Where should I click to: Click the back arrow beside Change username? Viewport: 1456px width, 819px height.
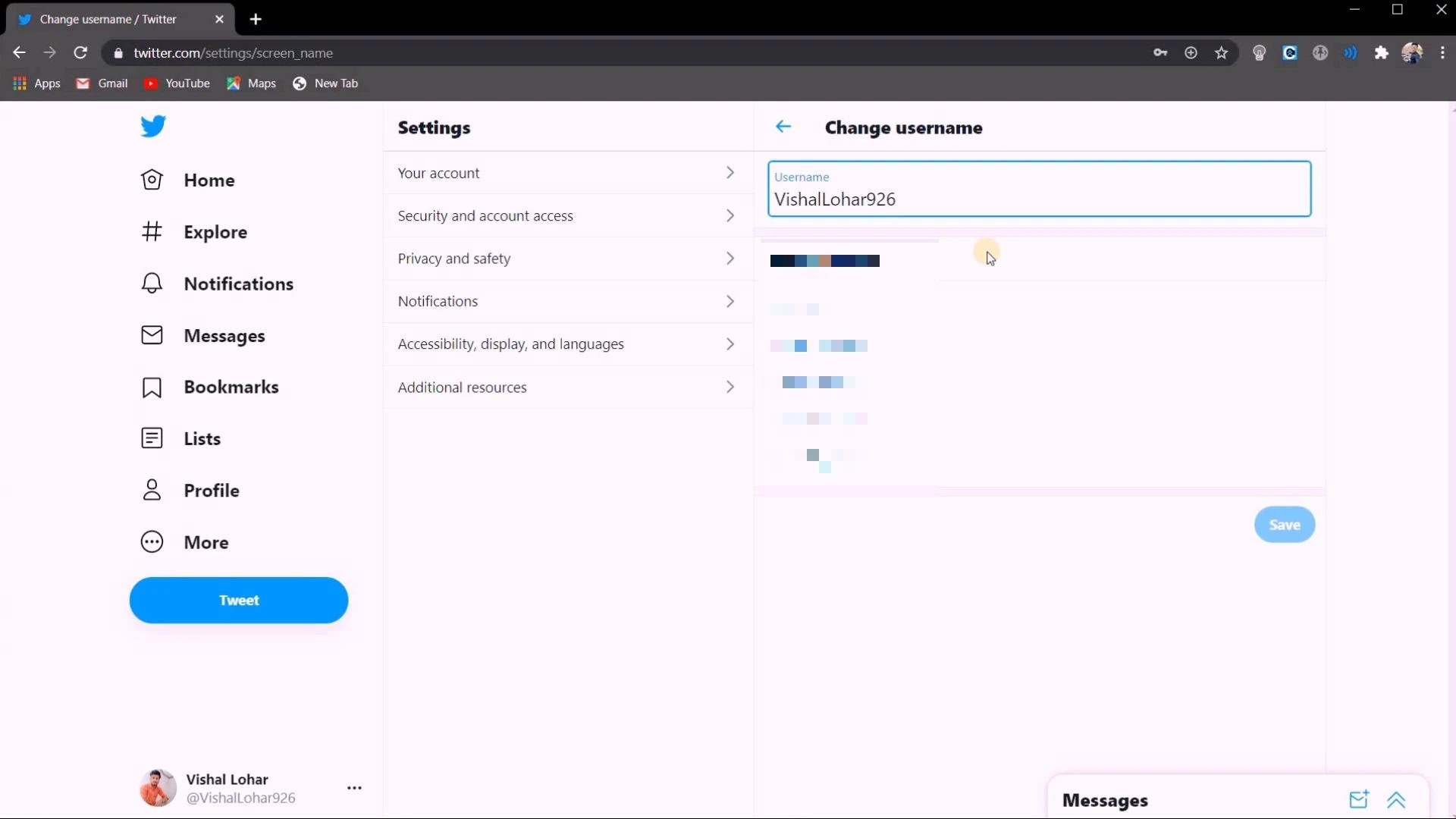(783, 127)
